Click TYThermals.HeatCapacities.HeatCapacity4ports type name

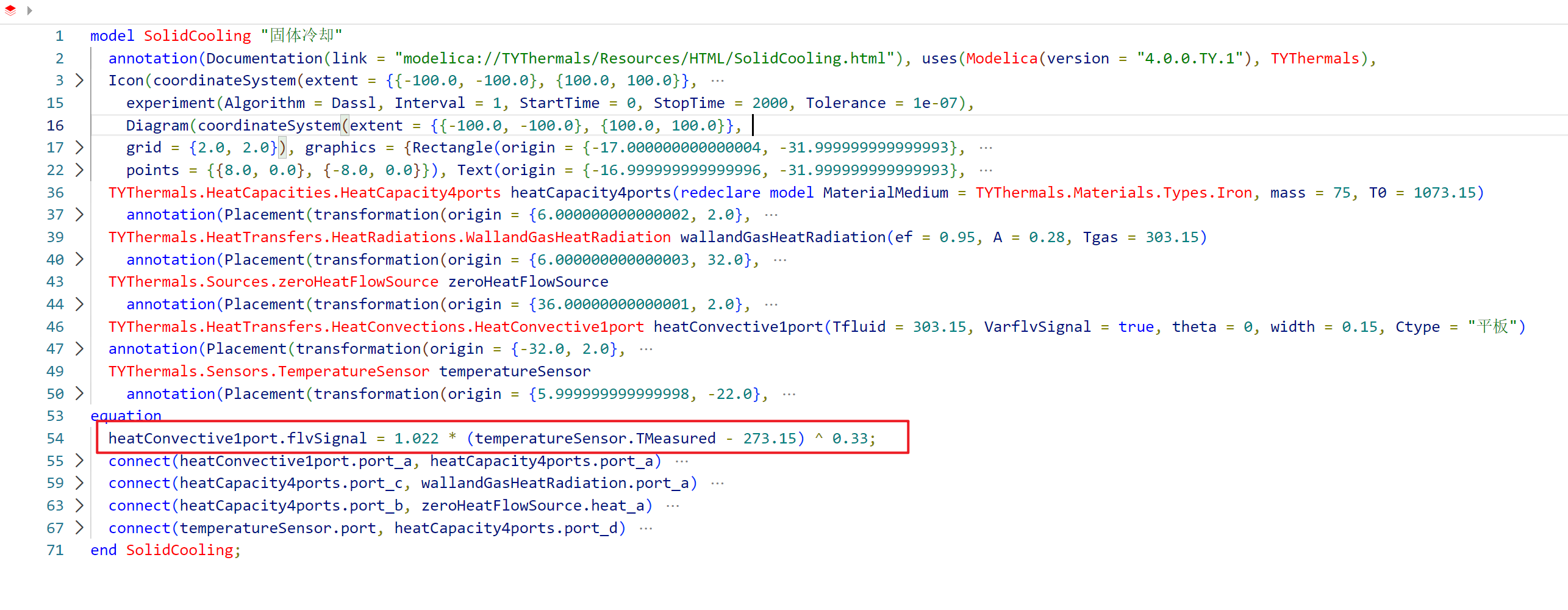click(x=304, y=192)
